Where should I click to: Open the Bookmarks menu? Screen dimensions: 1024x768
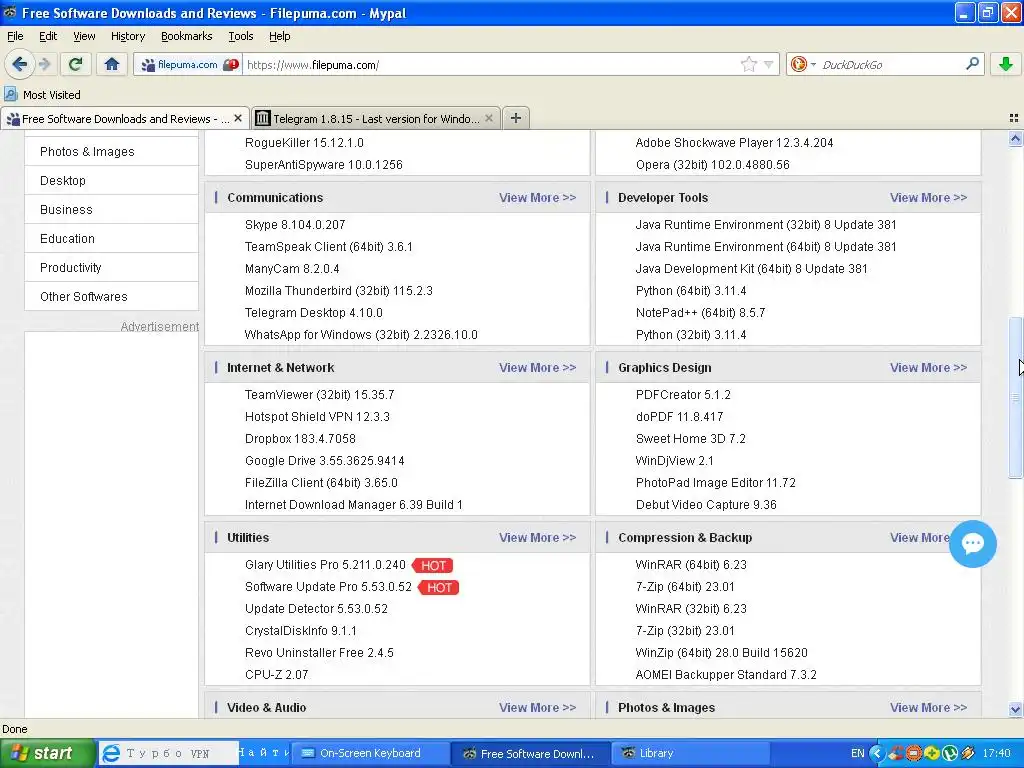click(186, 36)
